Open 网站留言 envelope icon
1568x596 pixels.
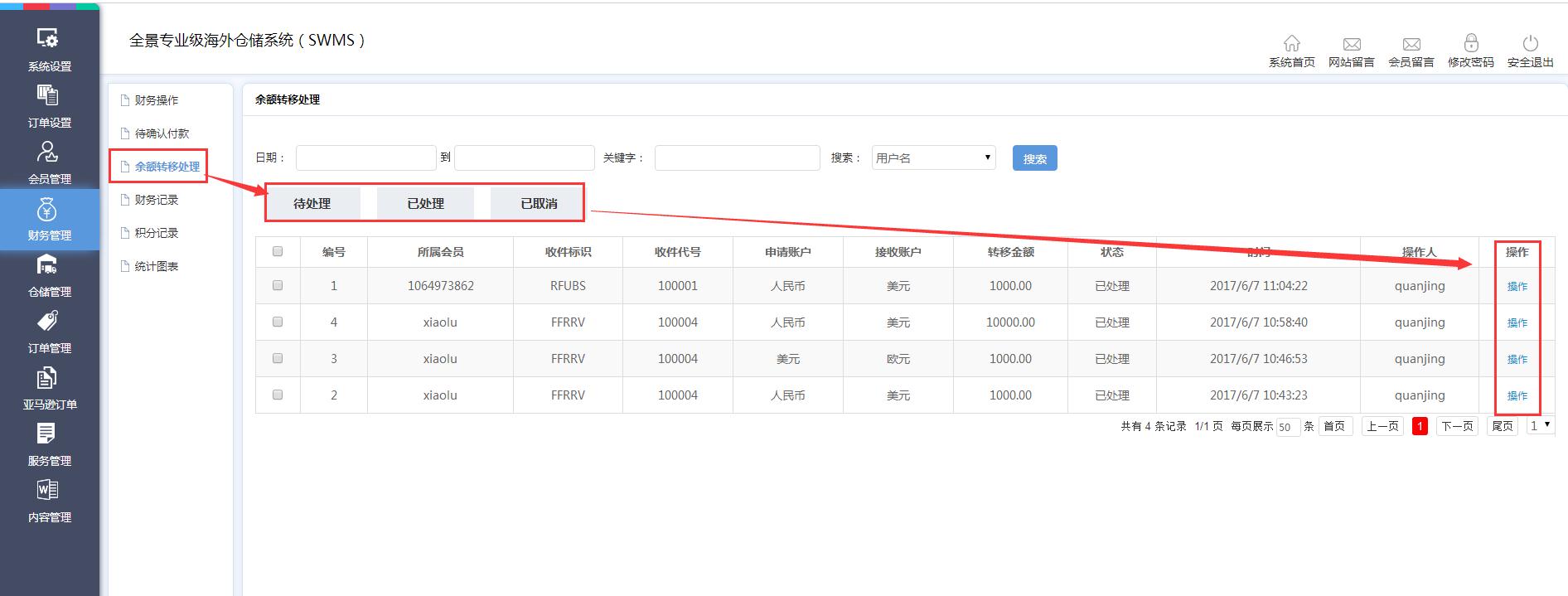tap(1351, 43)
